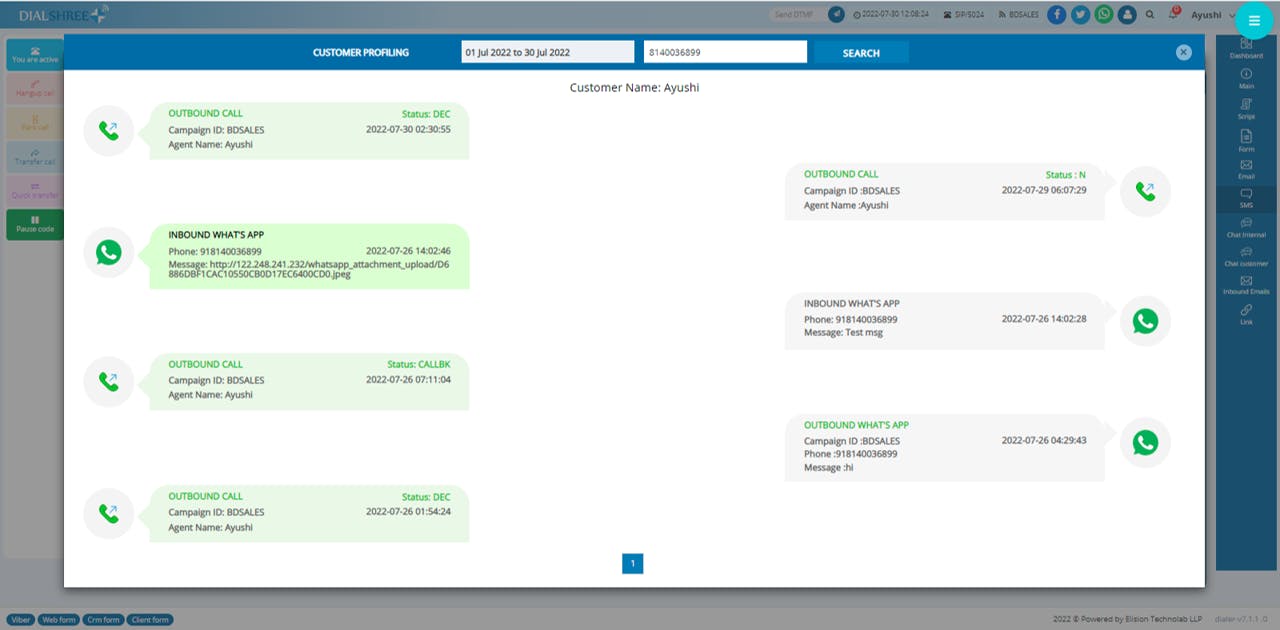Click the contact profile icon in top bar
The height and width of the screenshot is (630, 1280).
(1128, 15)
